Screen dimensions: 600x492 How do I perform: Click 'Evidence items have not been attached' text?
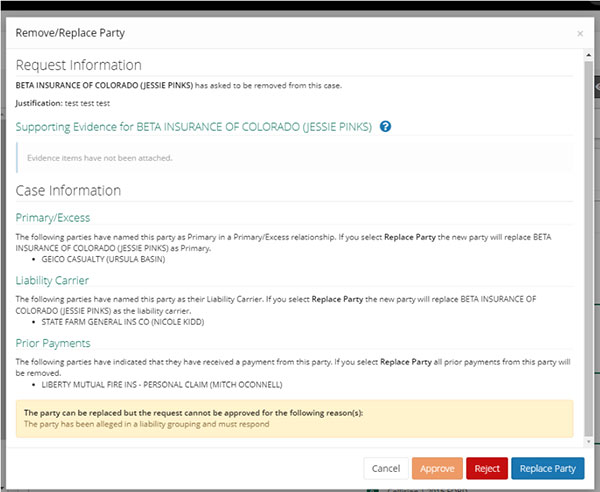pos(100,158)
